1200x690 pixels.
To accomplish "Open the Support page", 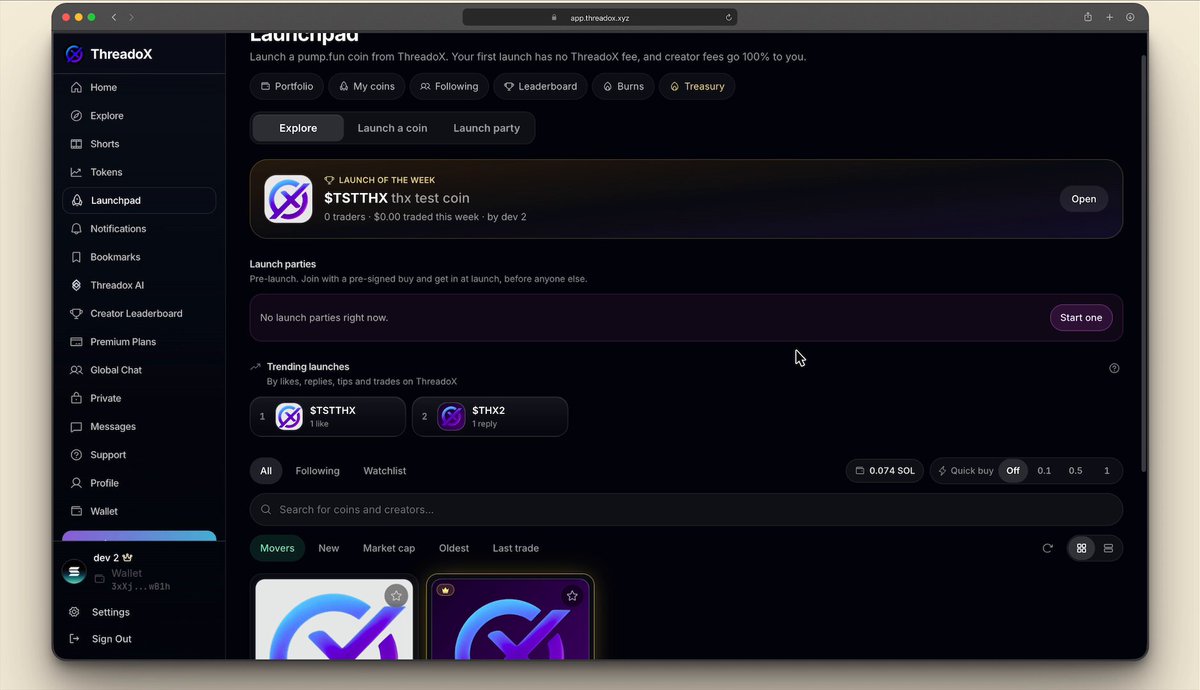I will pos(139,455).
